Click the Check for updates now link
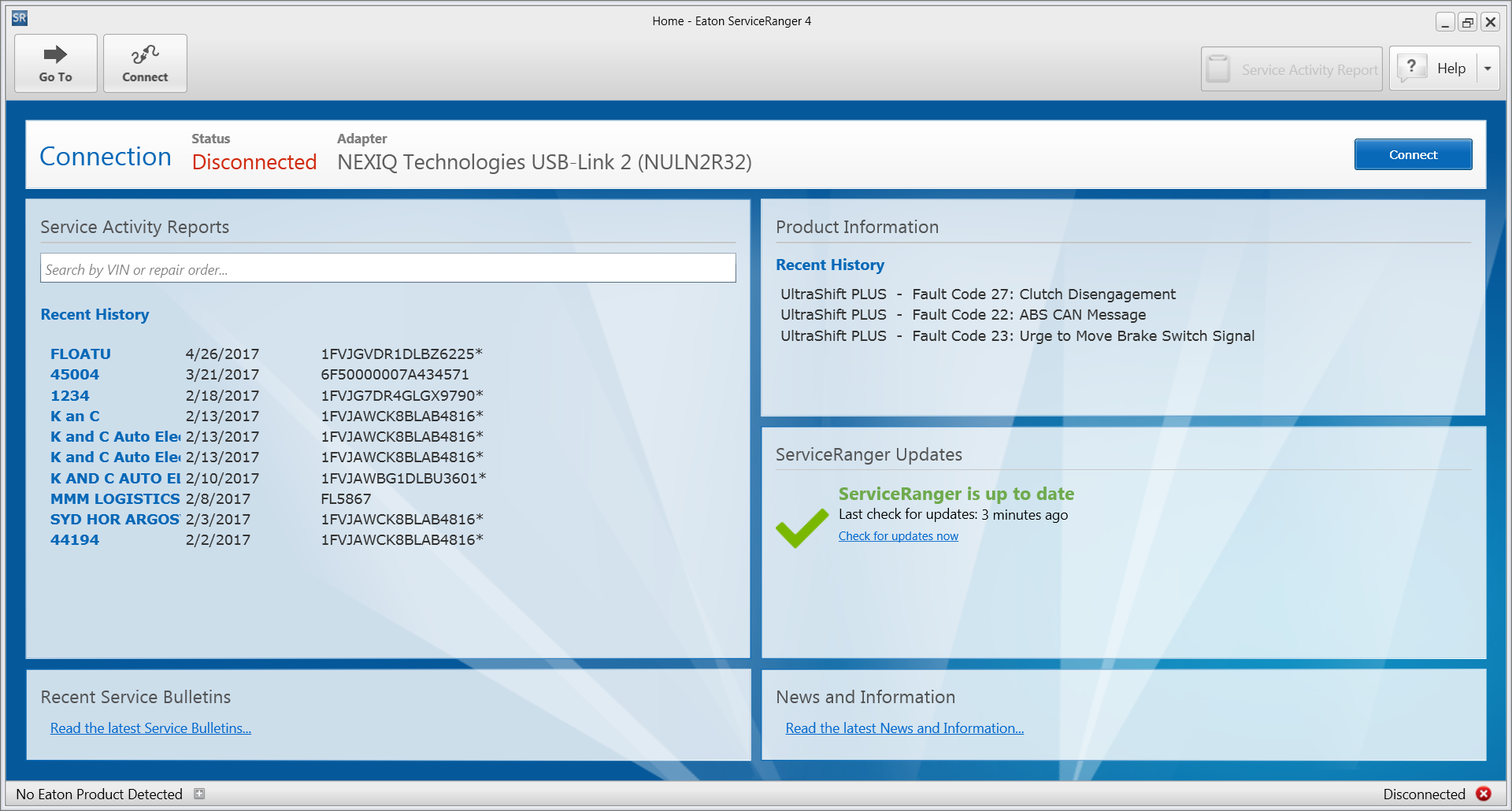This screenshot has width=1512, height=811. (899, 536)
